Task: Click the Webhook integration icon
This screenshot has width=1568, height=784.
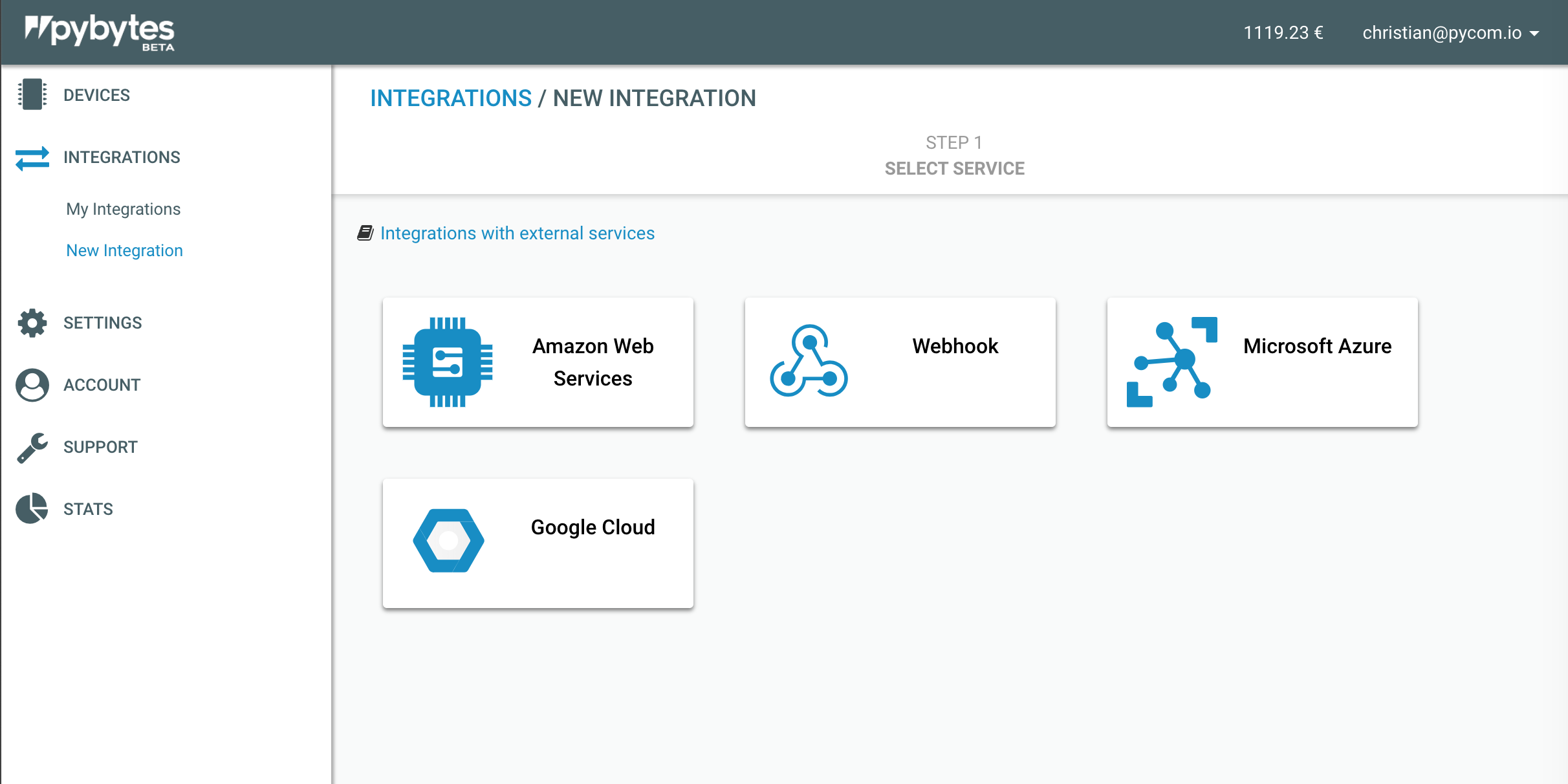Action: (x=809, y=362)
